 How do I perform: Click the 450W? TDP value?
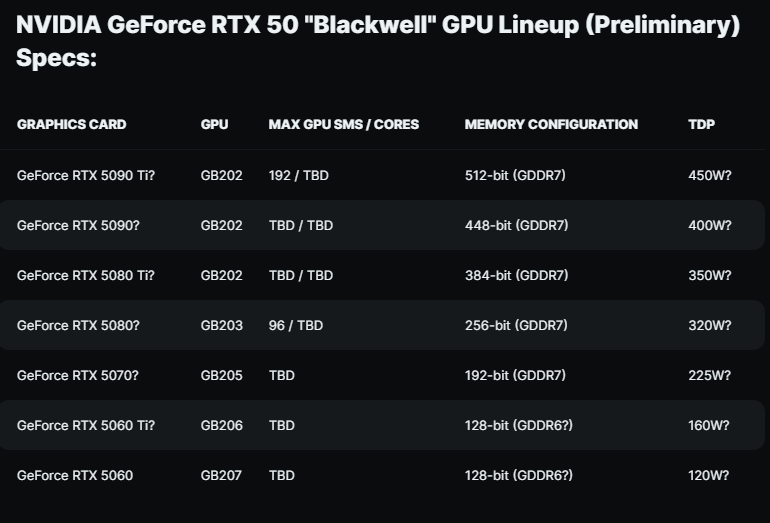710,175
